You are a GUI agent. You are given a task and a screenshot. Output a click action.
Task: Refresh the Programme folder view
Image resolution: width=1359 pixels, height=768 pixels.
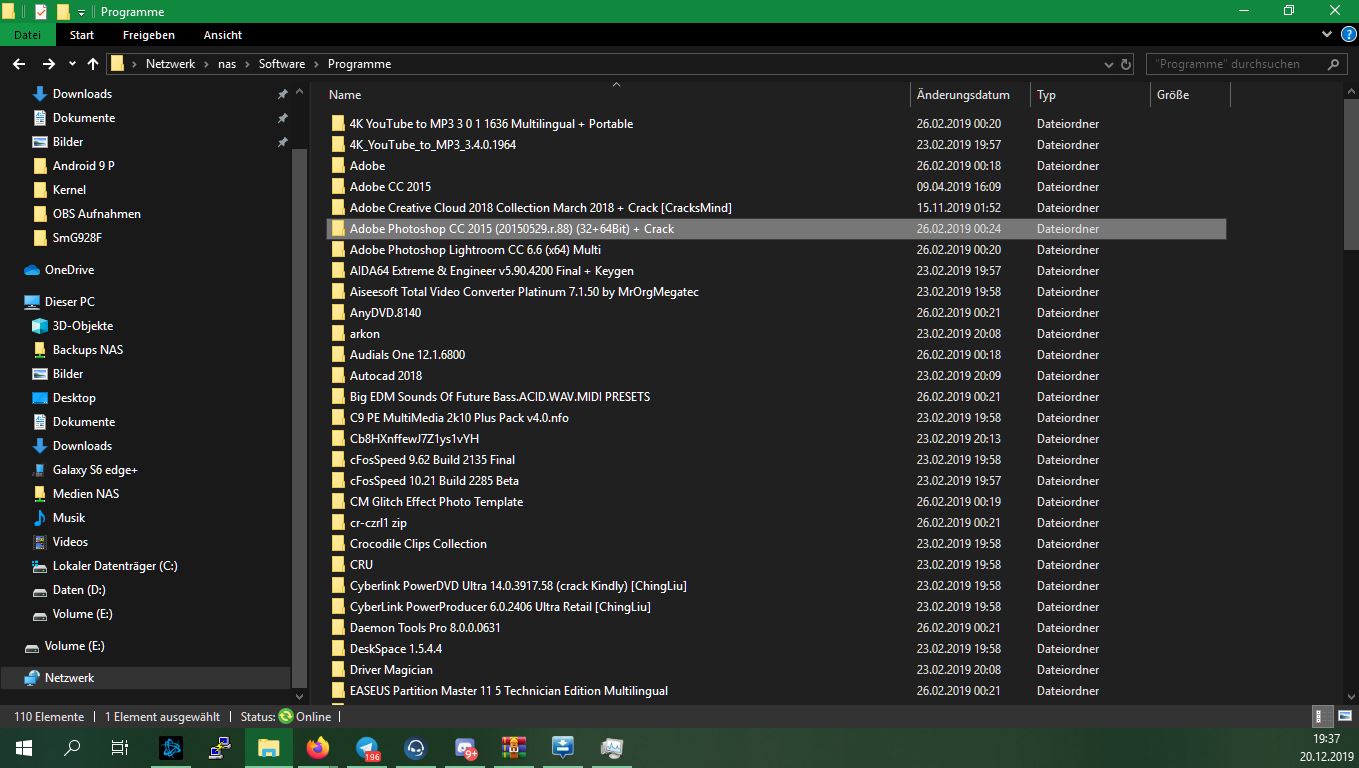1127,64
